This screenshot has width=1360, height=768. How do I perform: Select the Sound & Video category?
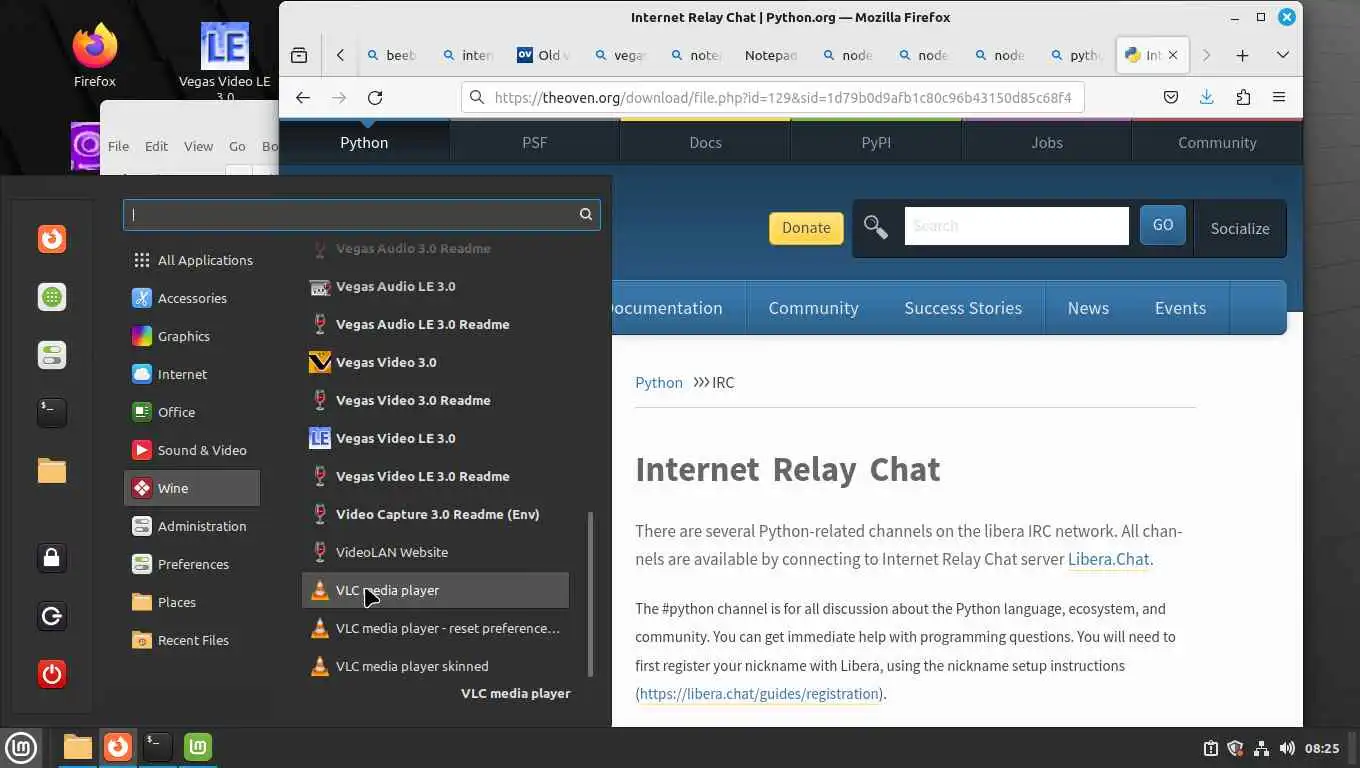pyautogui.click(x=192, y=450)
